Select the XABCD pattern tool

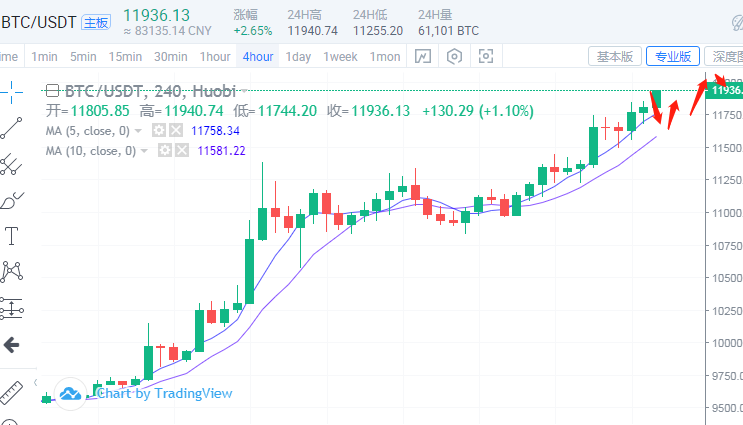pos(12,272)
